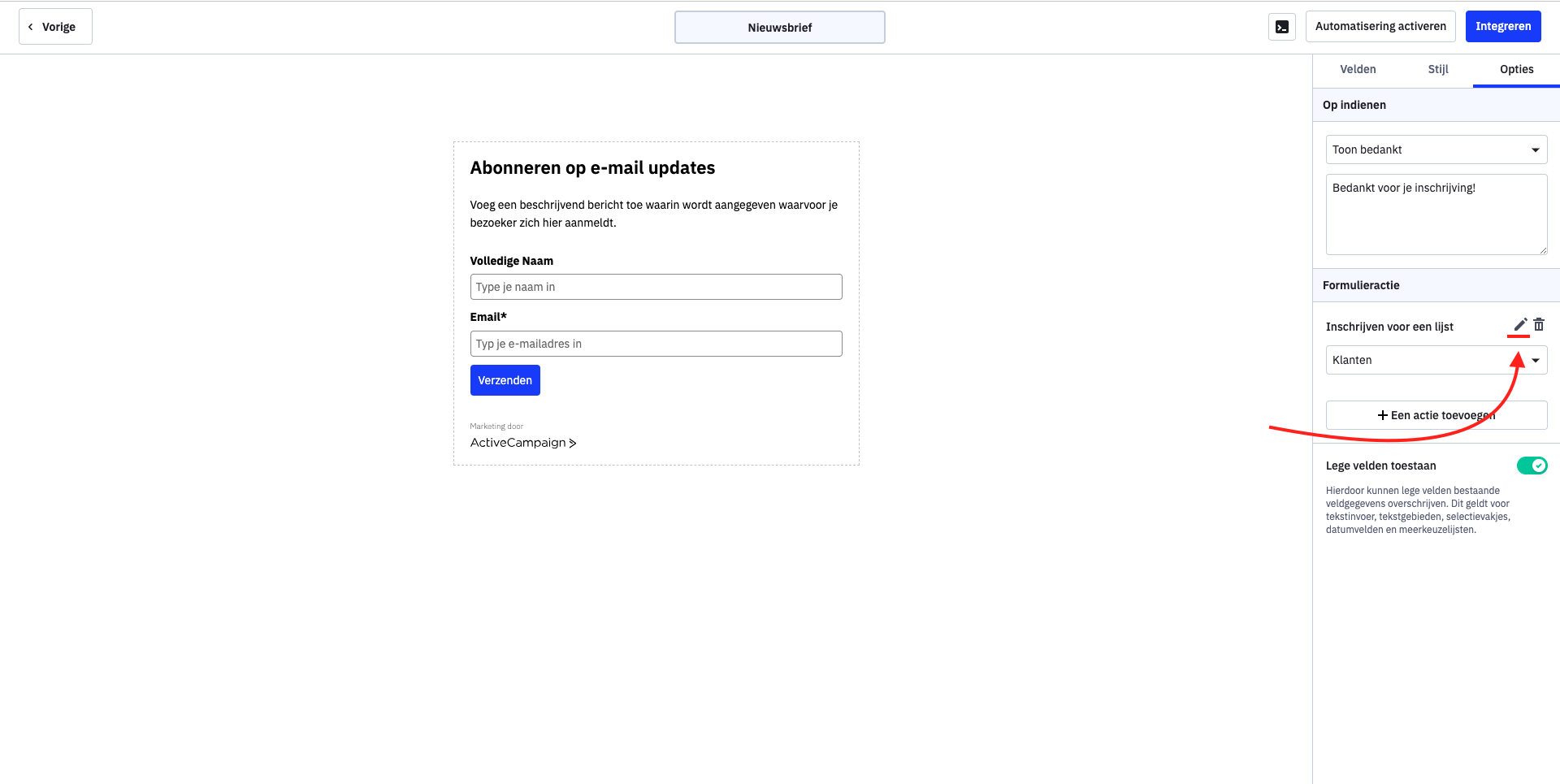Open the Klanten list dropdown
This screenshot has height=784, width=1560.
1436,360
